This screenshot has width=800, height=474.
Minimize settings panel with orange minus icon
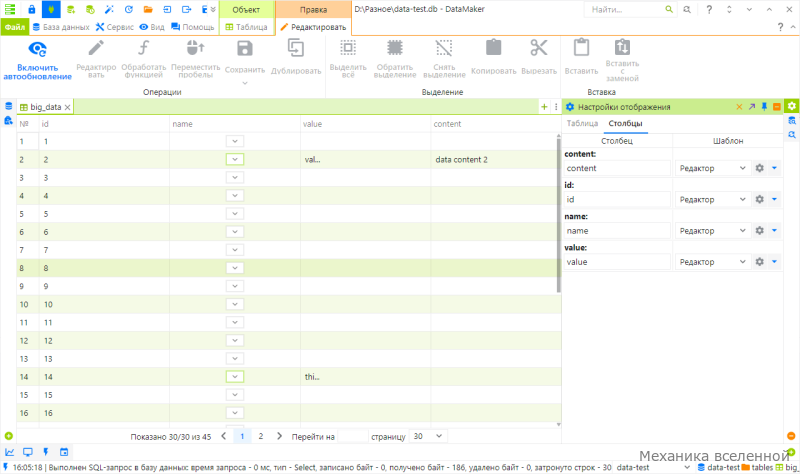[777, 107]
